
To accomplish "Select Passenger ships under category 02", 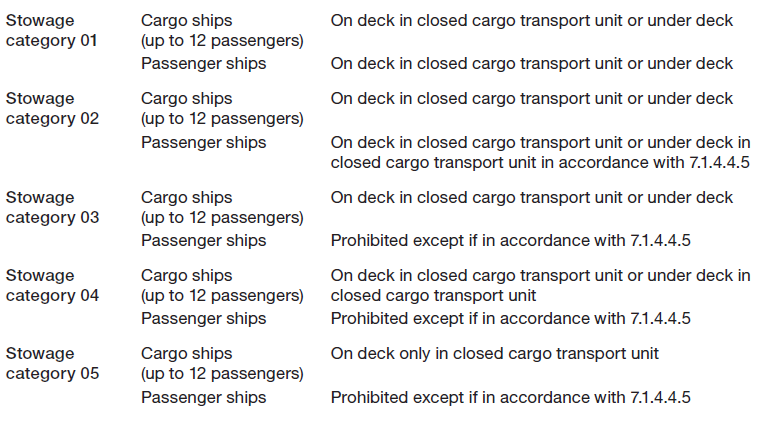I will 203,142.
